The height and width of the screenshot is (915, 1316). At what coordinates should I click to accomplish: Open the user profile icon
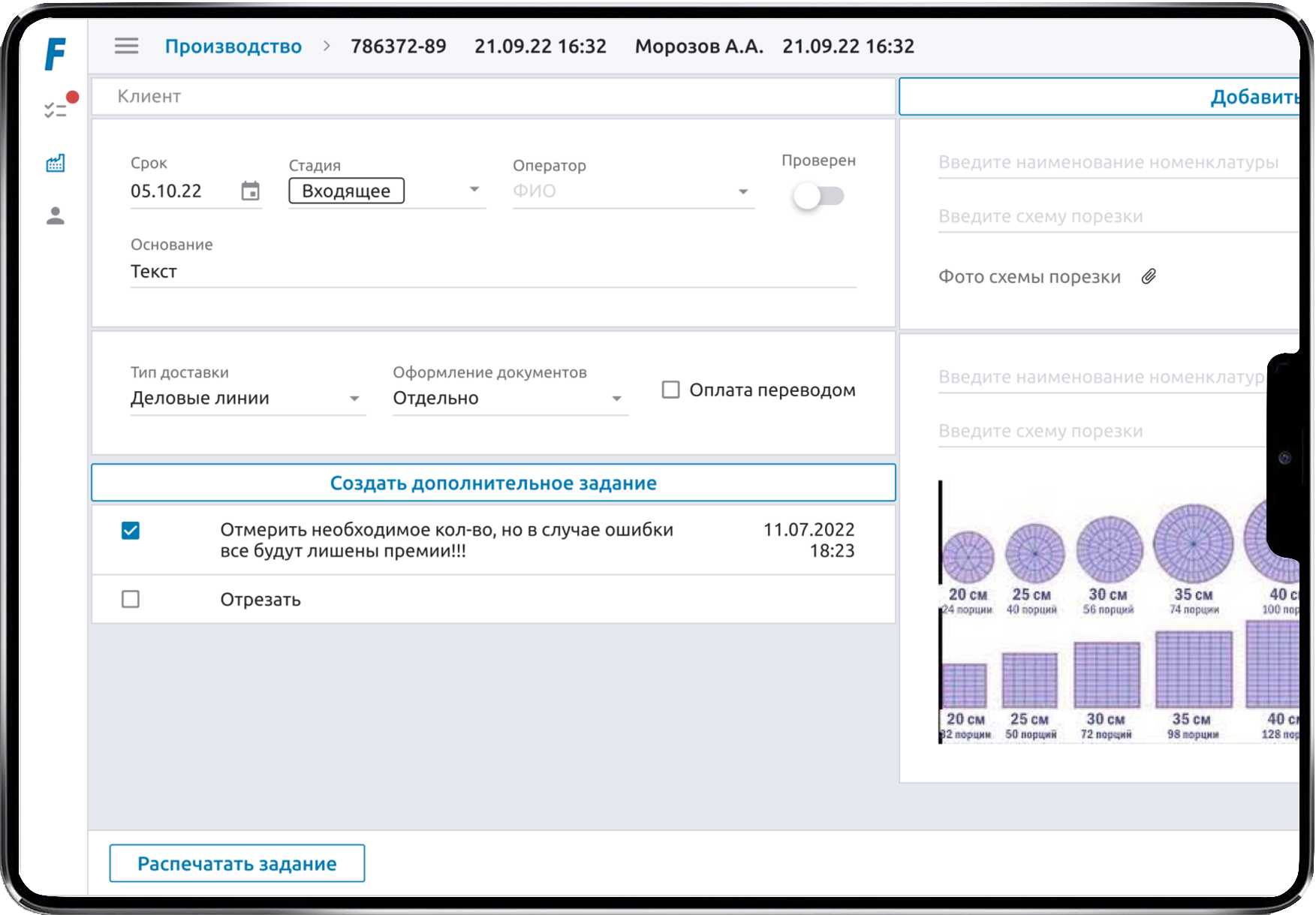(56, 216)
